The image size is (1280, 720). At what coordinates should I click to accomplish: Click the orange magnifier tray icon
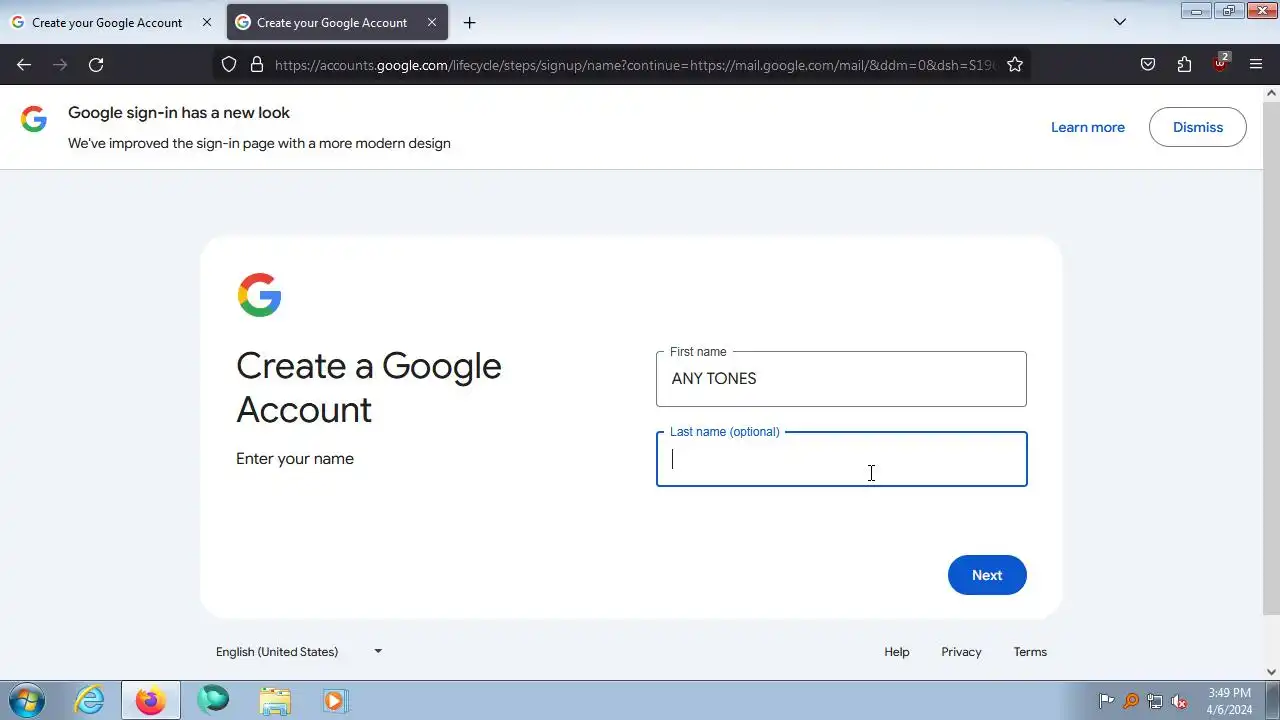coord(1131,701)
